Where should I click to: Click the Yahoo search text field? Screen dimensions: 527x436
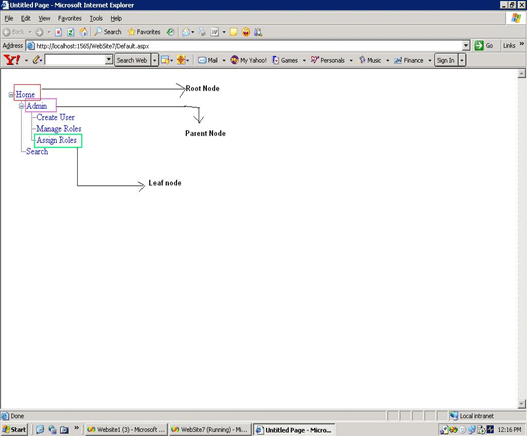click(75, 60)
